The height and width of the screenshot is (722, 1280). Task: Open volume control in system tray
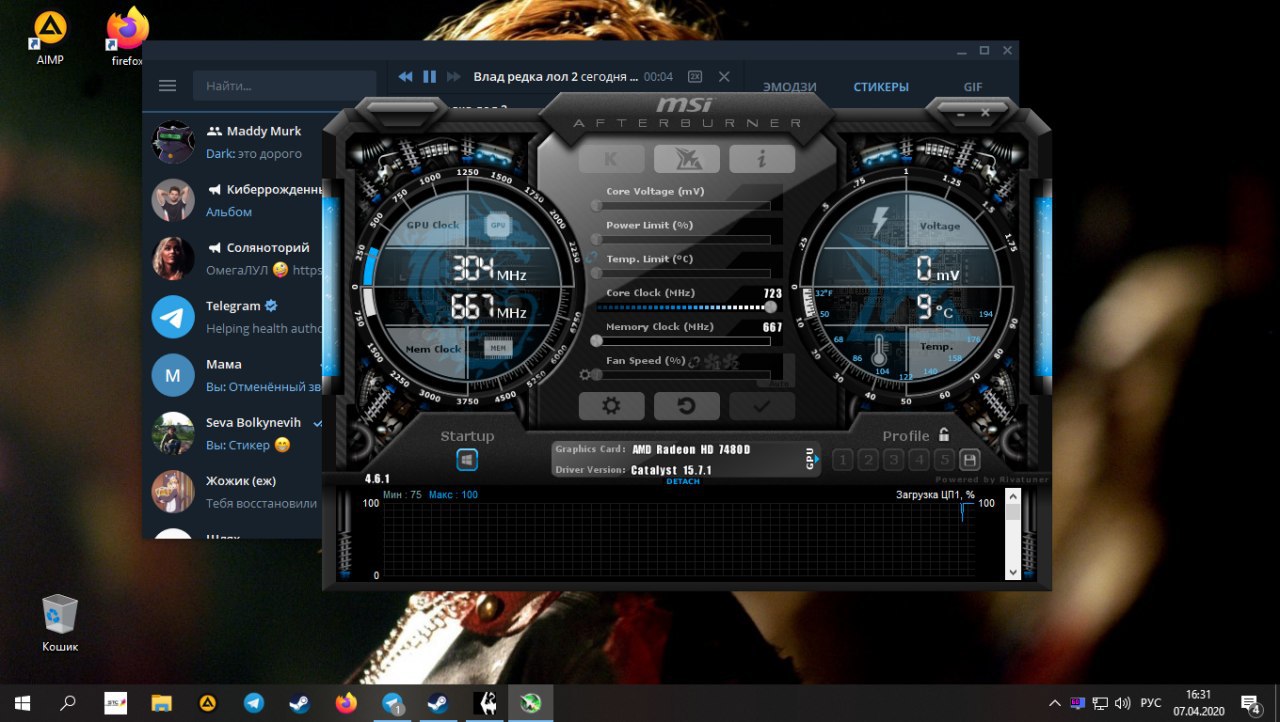pos(1122,703)
